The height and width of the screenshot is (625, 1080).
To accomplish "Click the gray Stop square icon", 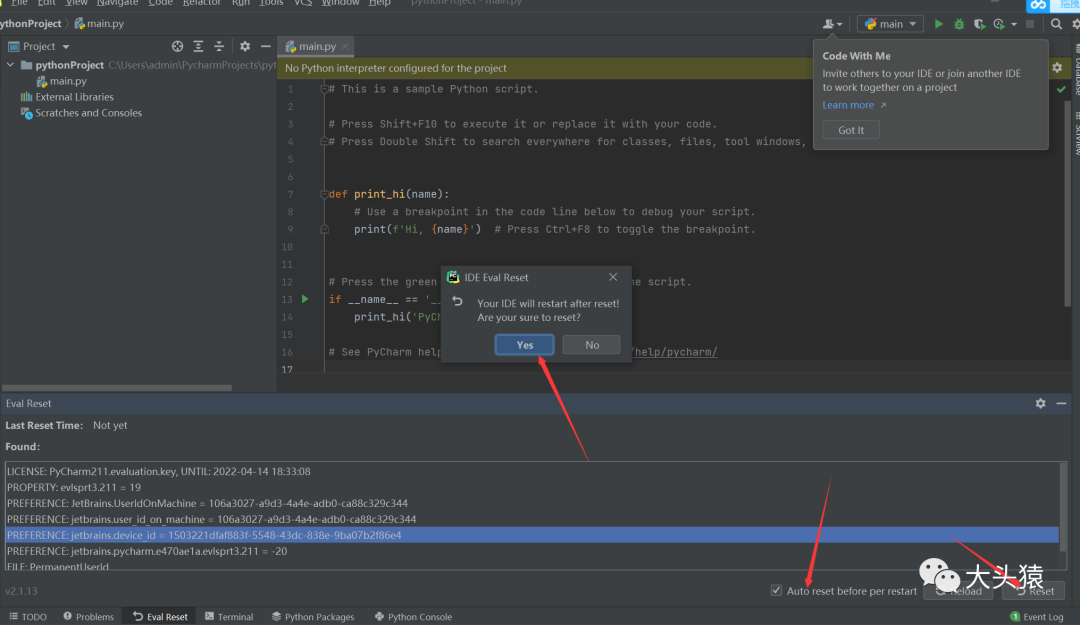I will coord(1030,24).
